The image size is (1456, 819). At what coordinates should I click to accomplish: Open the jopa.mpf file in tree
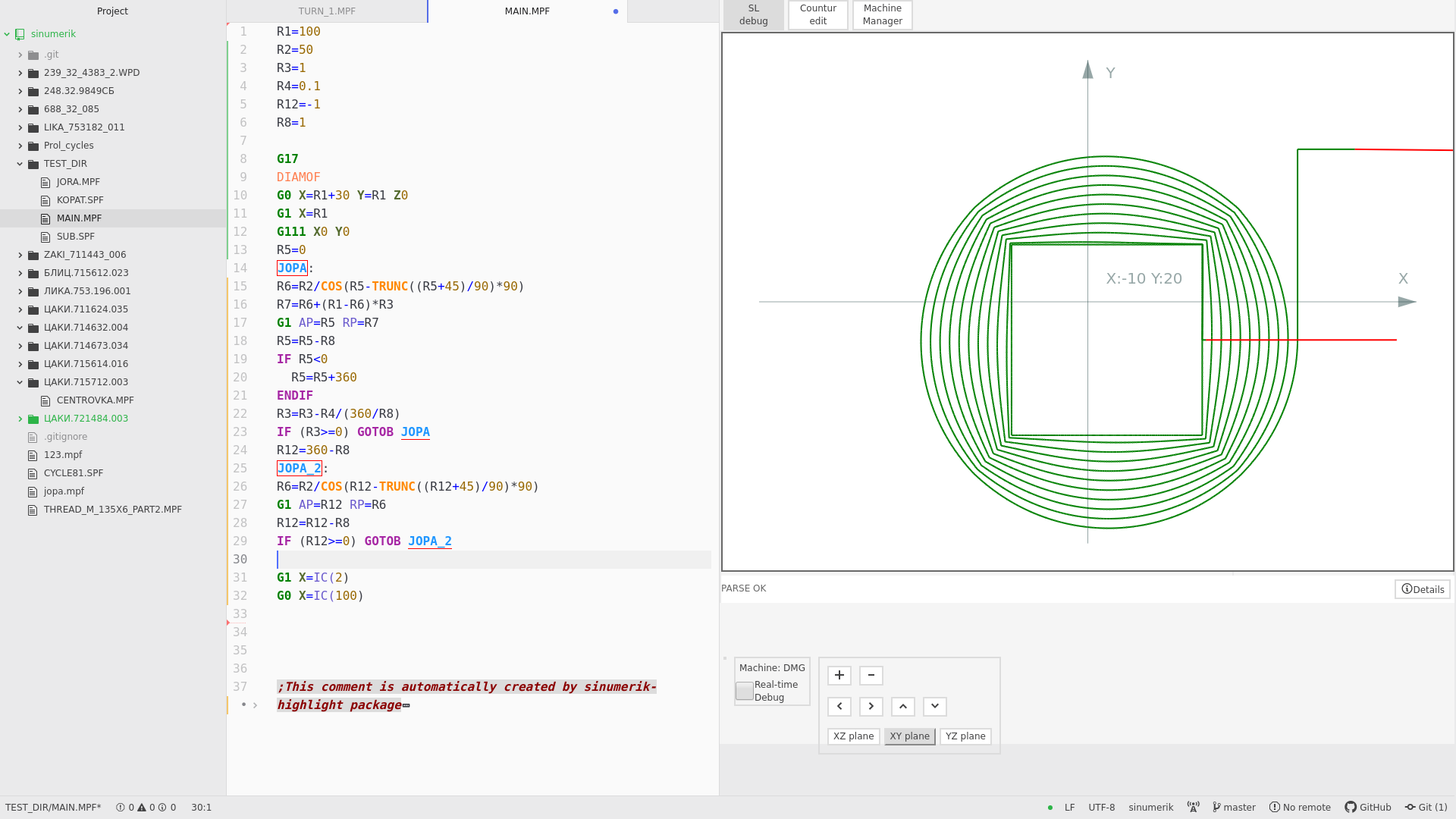click(x=64, y=491)
